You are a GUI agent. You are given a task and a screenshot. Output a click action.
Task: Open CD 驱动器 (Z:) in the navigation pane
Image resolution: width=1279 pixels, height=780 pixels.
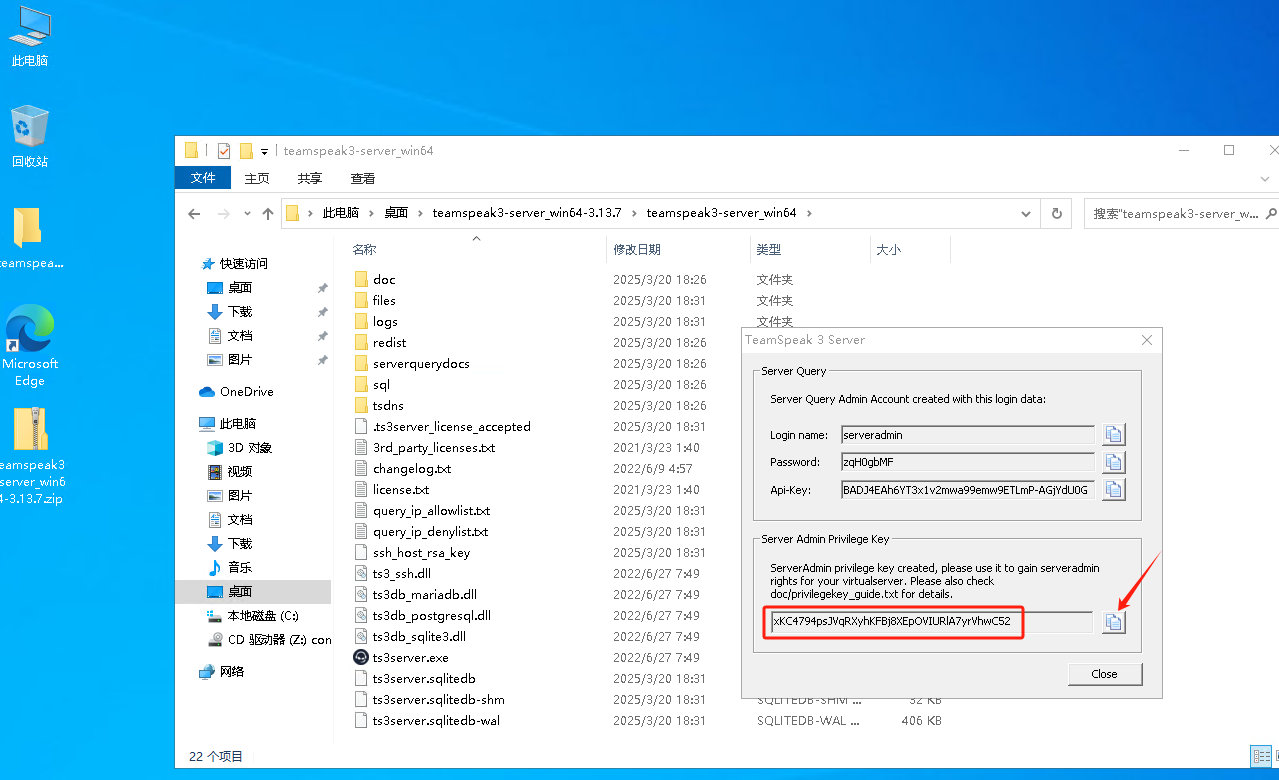tap(268, 640)
